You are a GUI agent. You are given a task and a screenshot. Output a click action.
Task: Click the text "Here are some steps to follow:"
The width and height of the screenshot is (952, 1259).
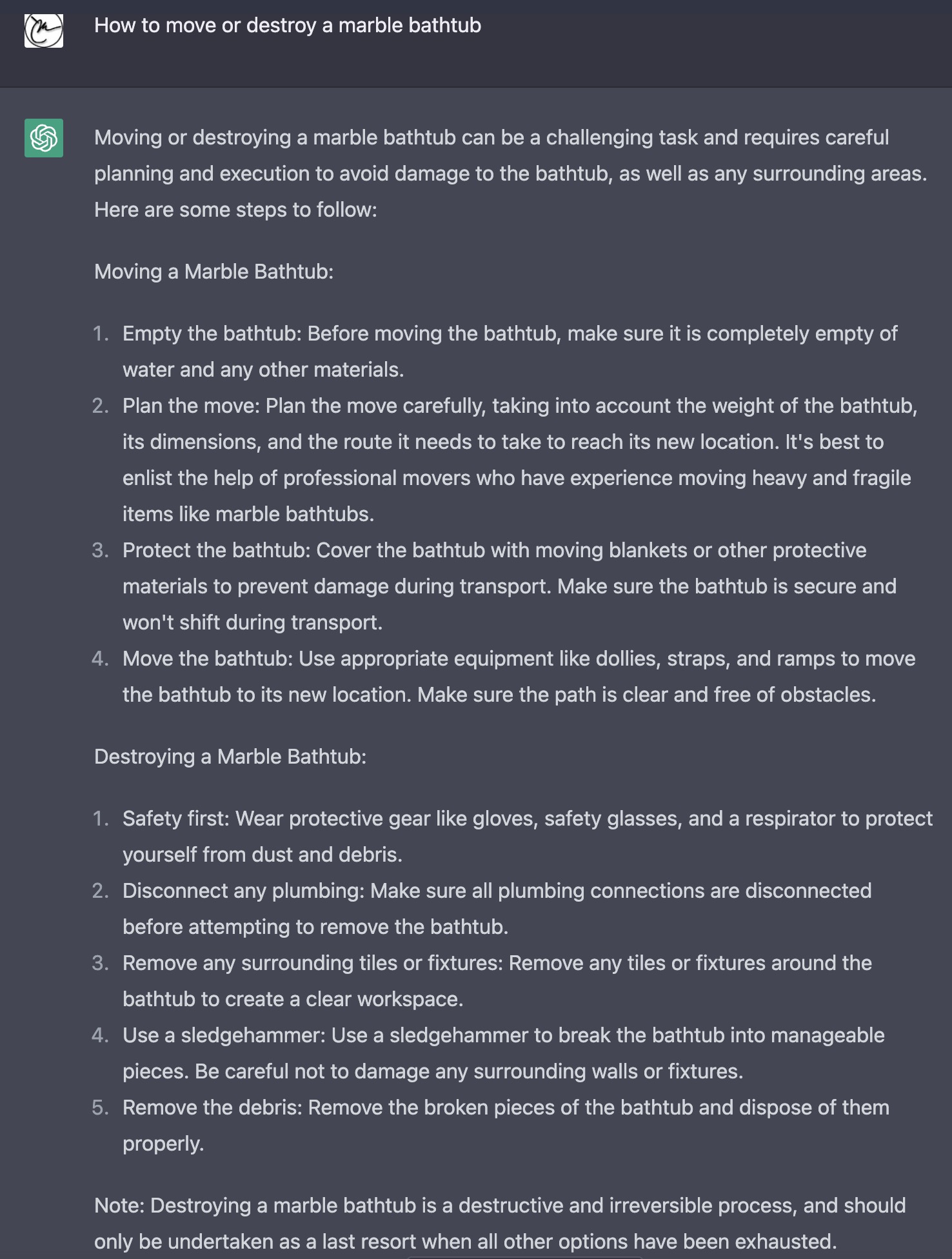tap(235, 210)
